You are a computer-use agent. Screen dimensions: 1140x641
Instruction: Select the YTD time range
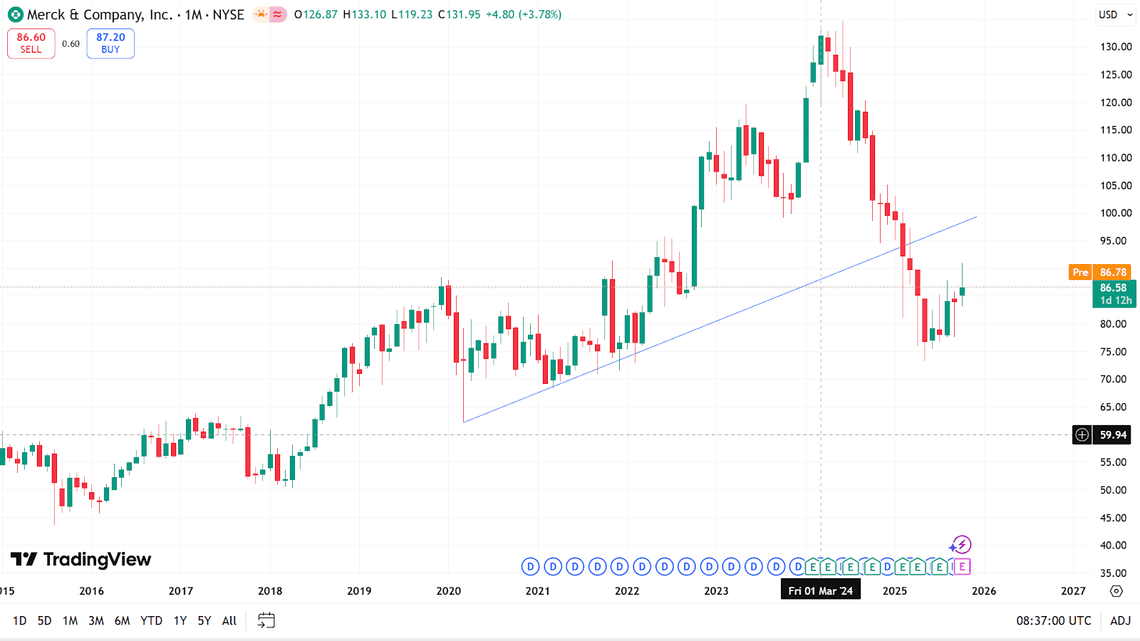point(151,621)
